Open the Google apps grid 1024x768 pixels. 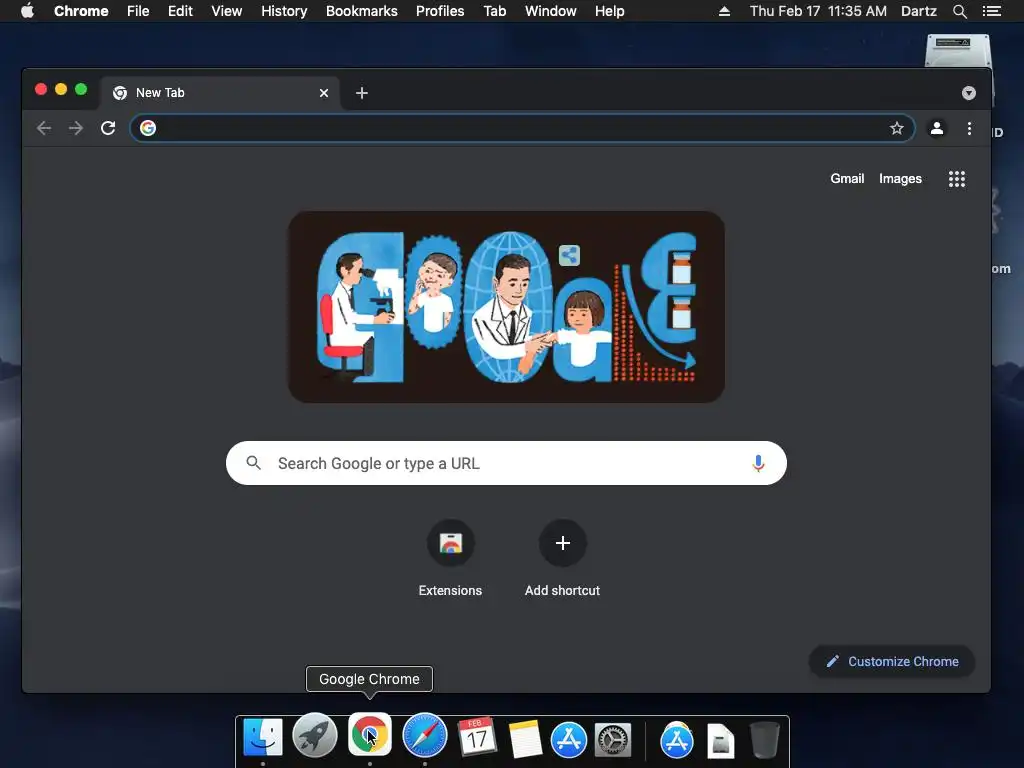(x=957, y=179)
